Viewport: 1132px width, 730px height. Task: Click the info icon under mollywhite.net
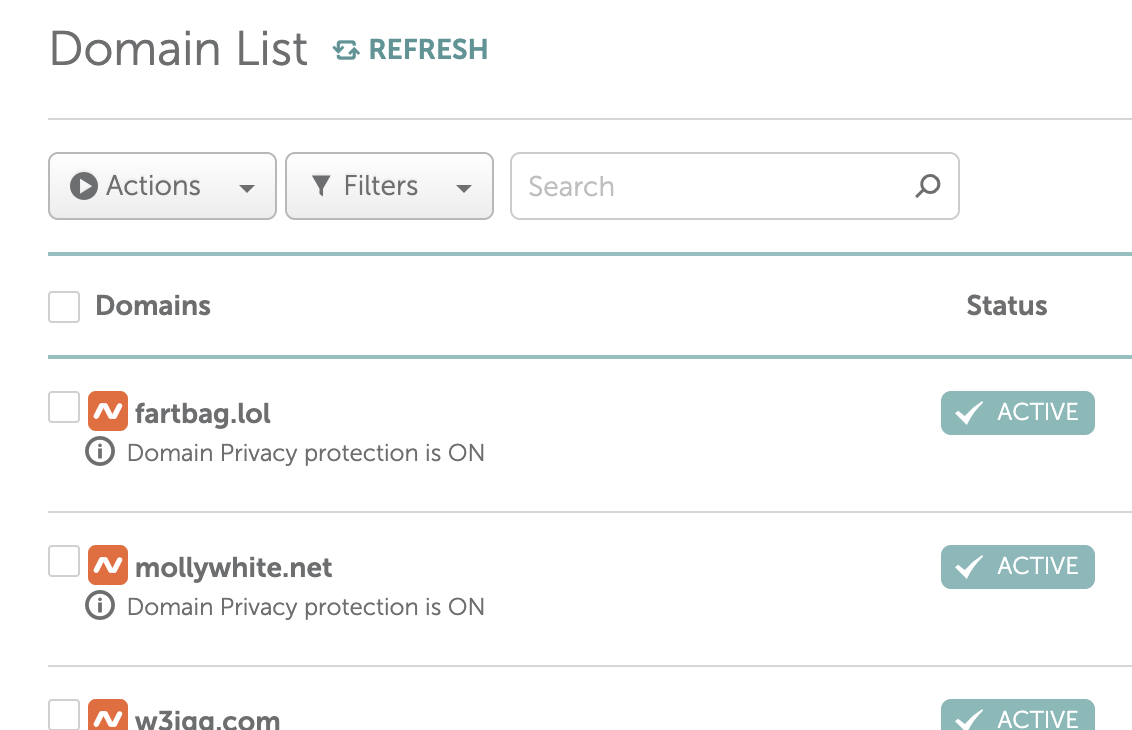point(100,607)
